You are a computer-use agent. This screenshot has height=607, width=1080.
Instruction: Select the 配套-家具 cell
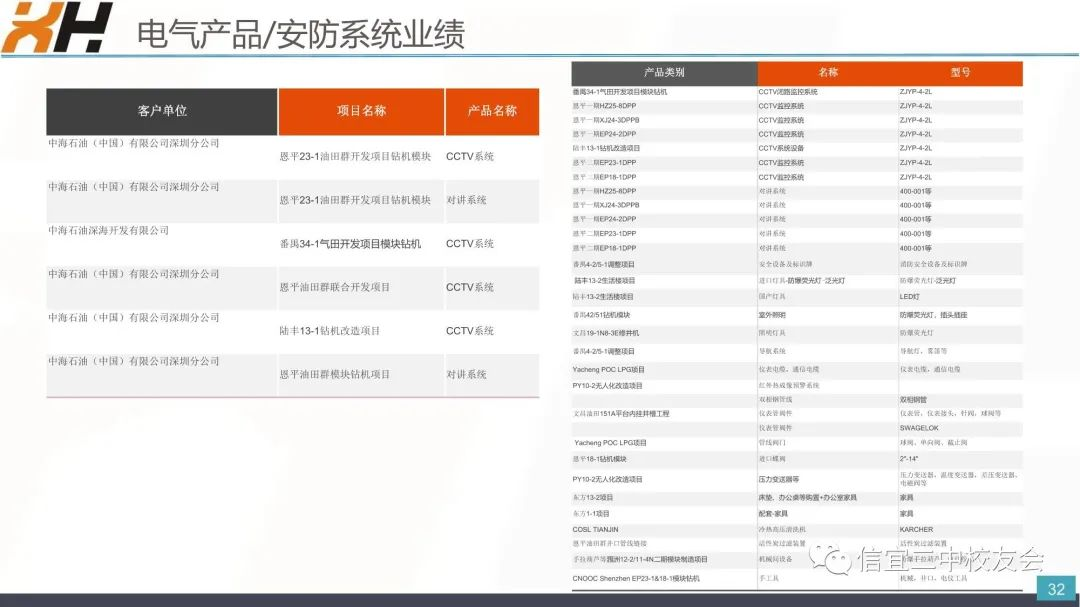tap(773, 514)
